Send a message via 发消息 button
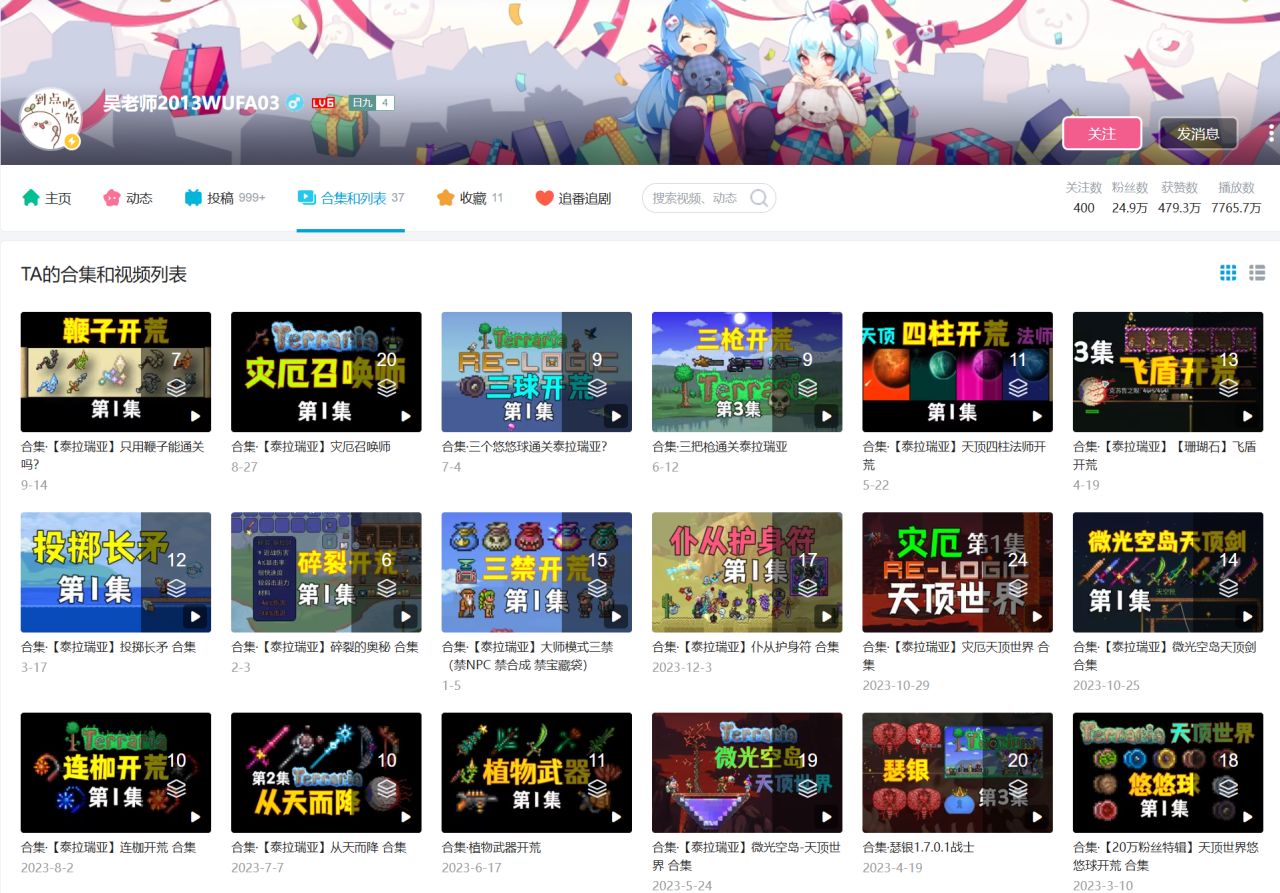 click(x=1198, y=133)
